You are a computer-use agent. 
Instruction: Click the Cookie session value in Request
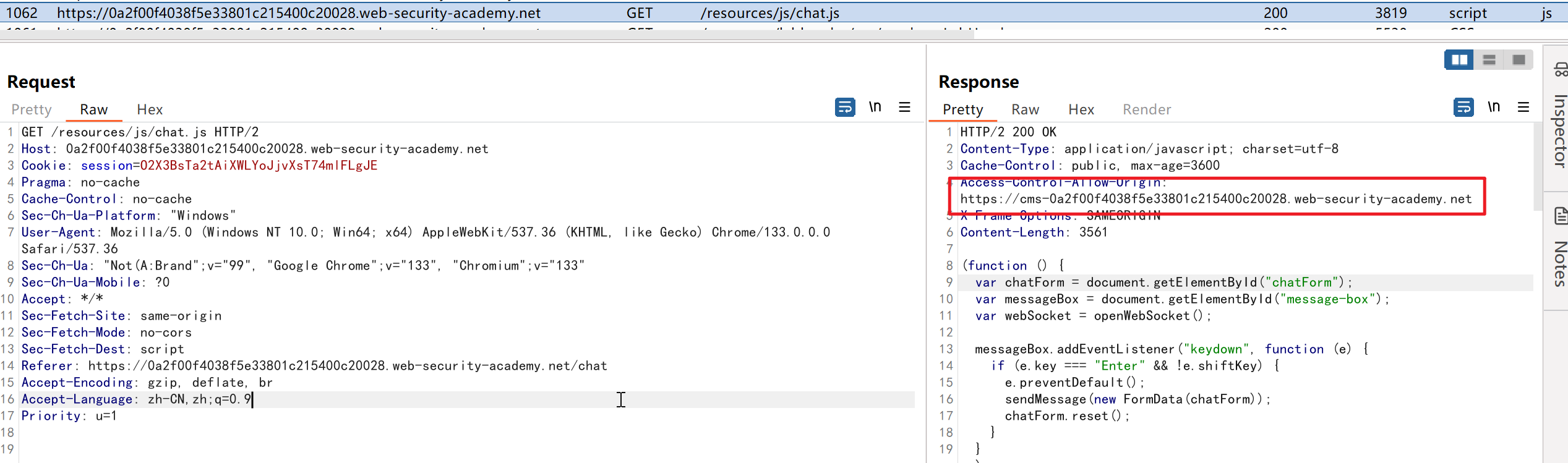259,166
